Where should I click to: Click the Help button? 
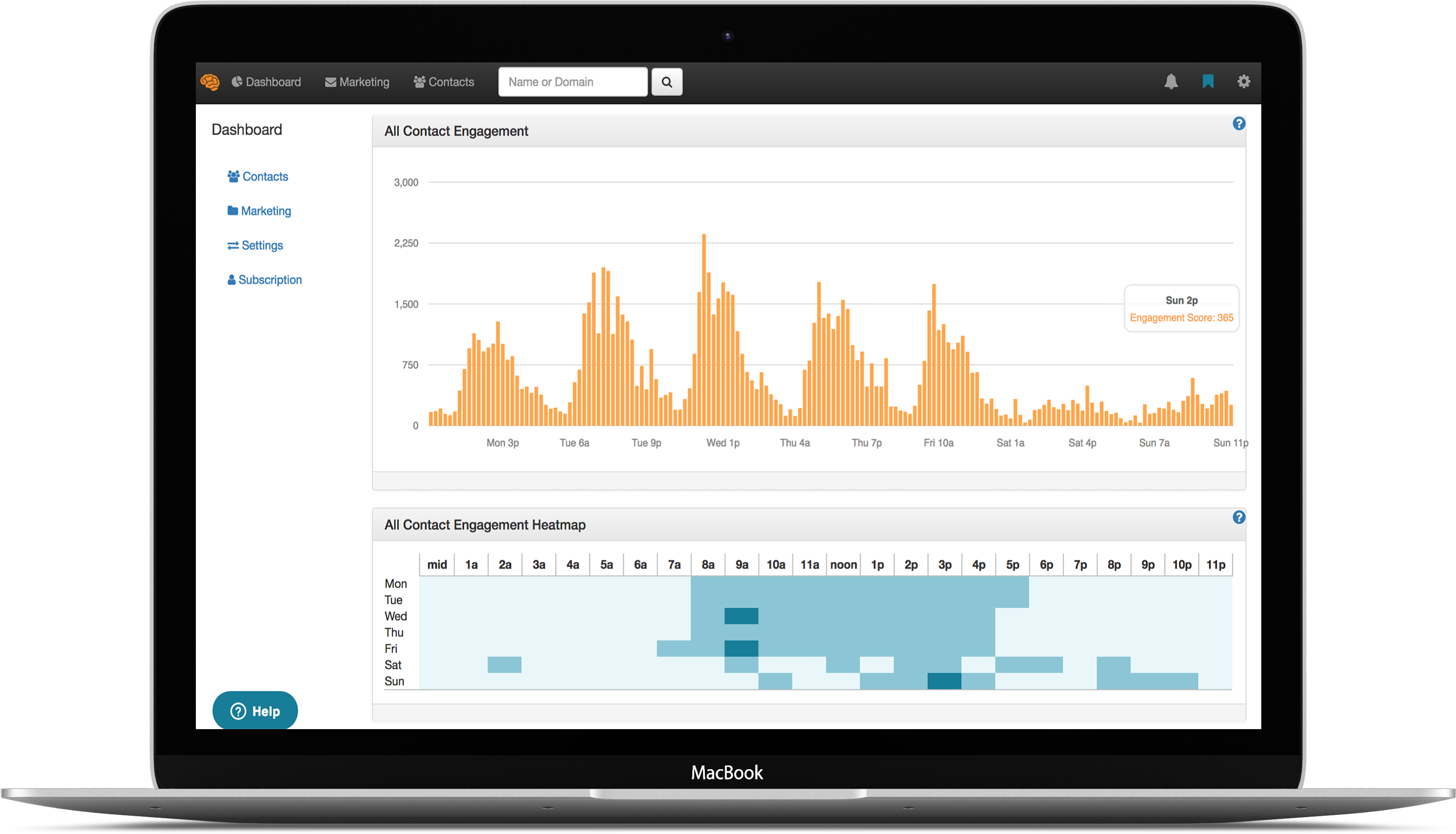pos(255,711)
